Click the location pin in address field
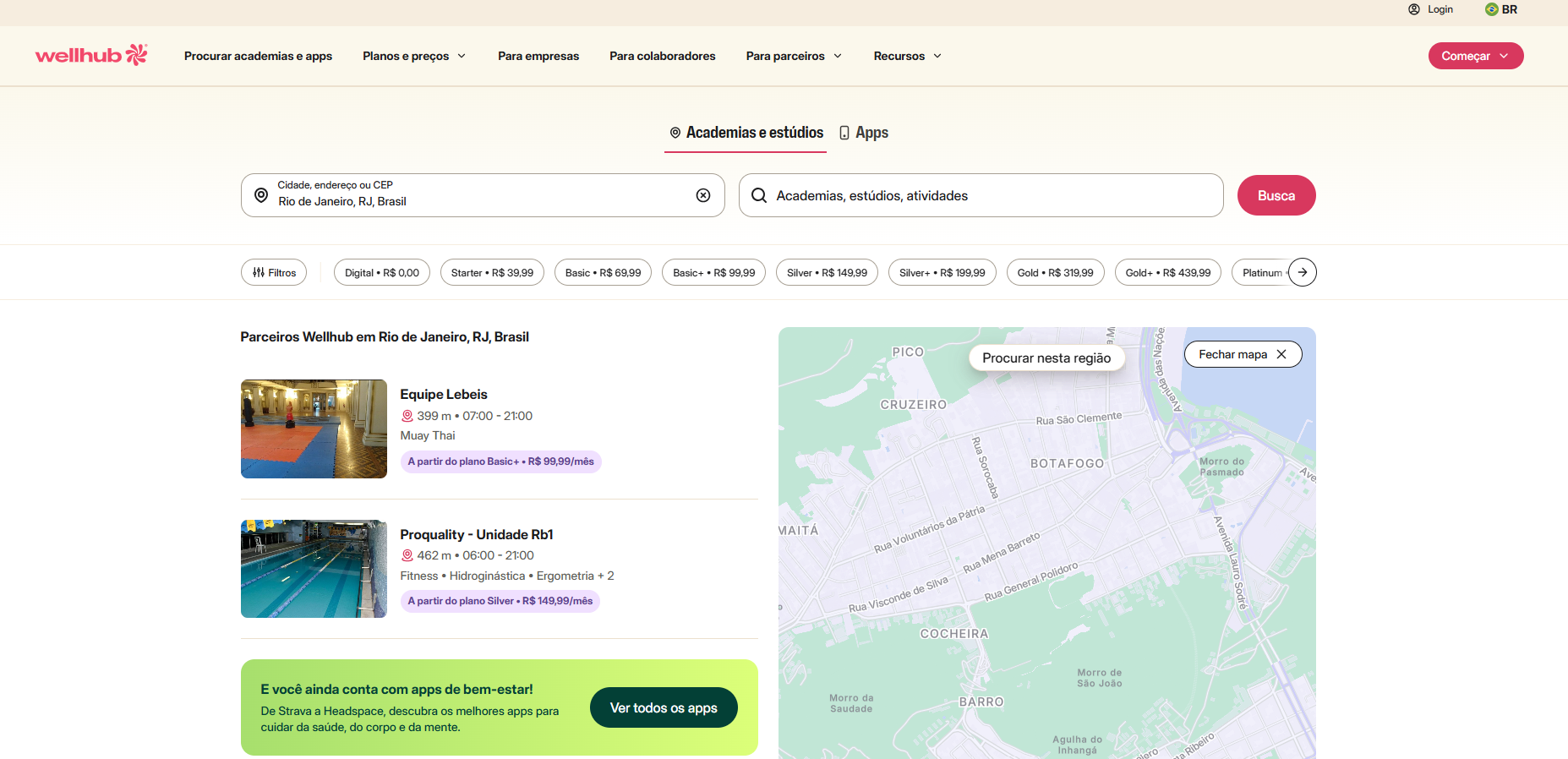This screenshot has height=759, width=1568. tap(261, 195)
